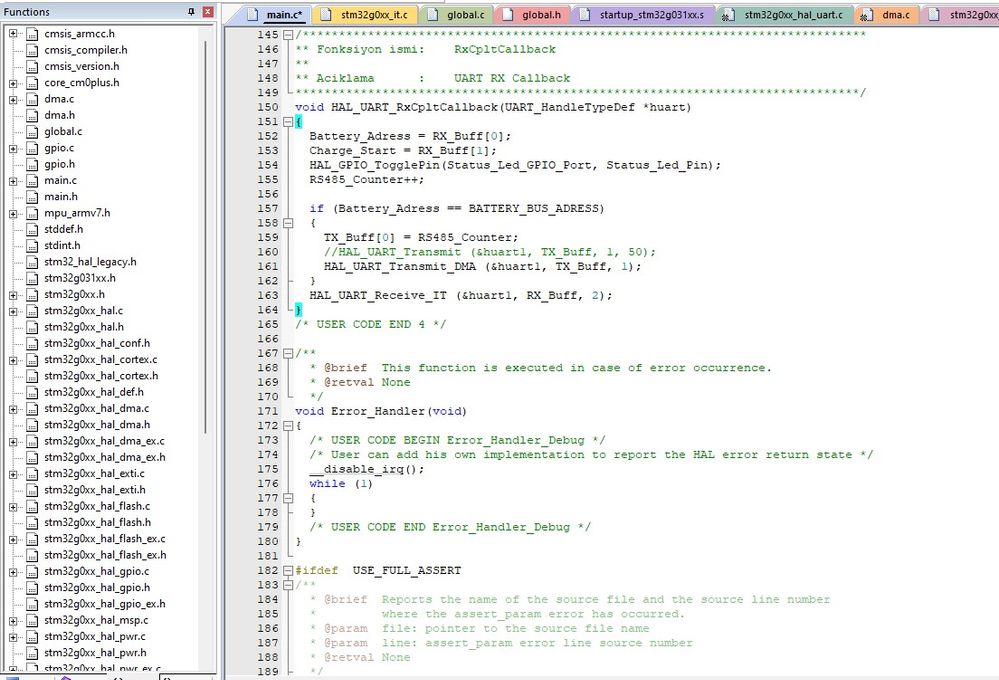
Task: Place cursor on Error_Handler function name
Action: (x=378, y=412)
